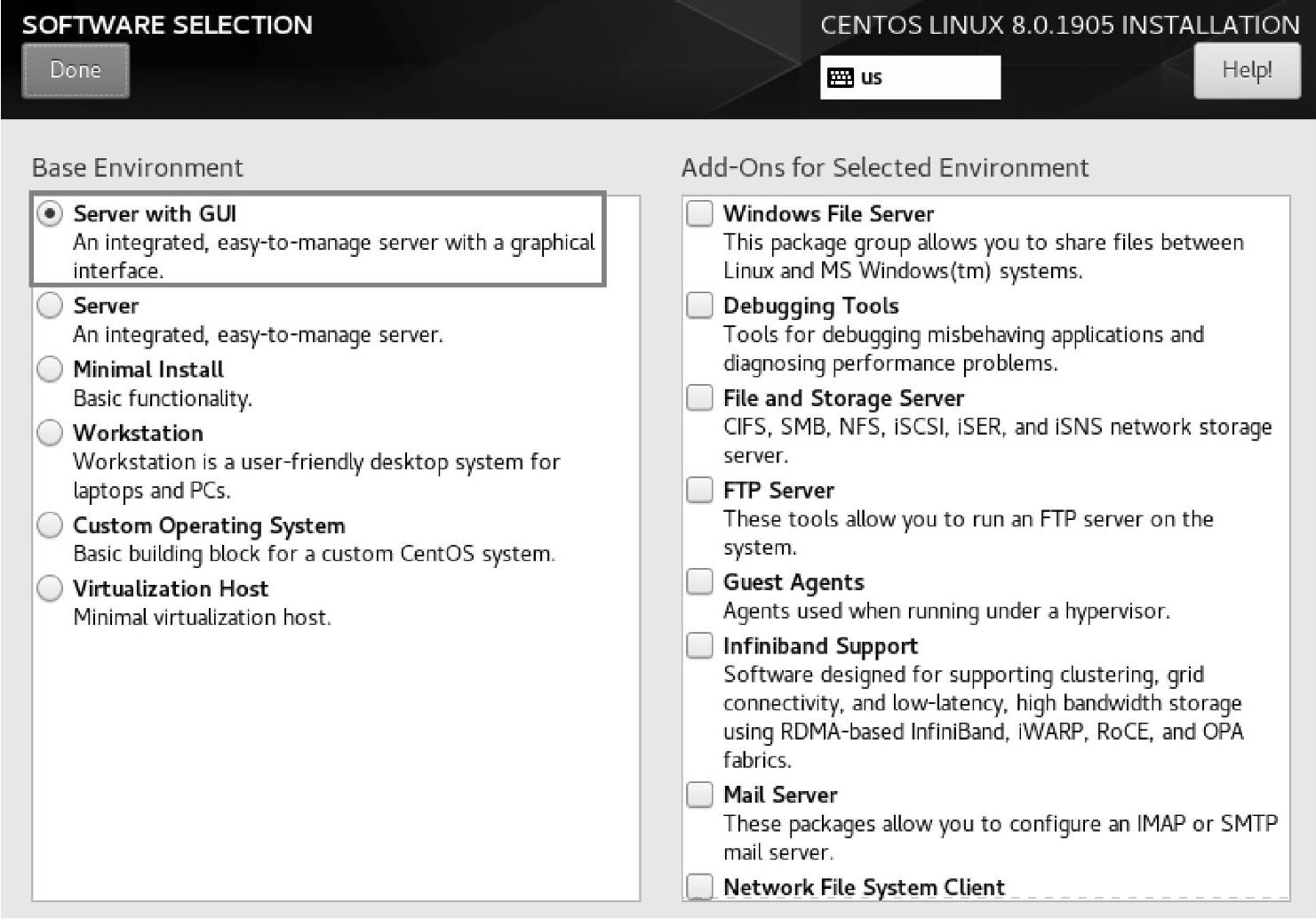Enable the Windows File Server add-on
This screenshot has height=920, width=1316.
pos(699,213)
